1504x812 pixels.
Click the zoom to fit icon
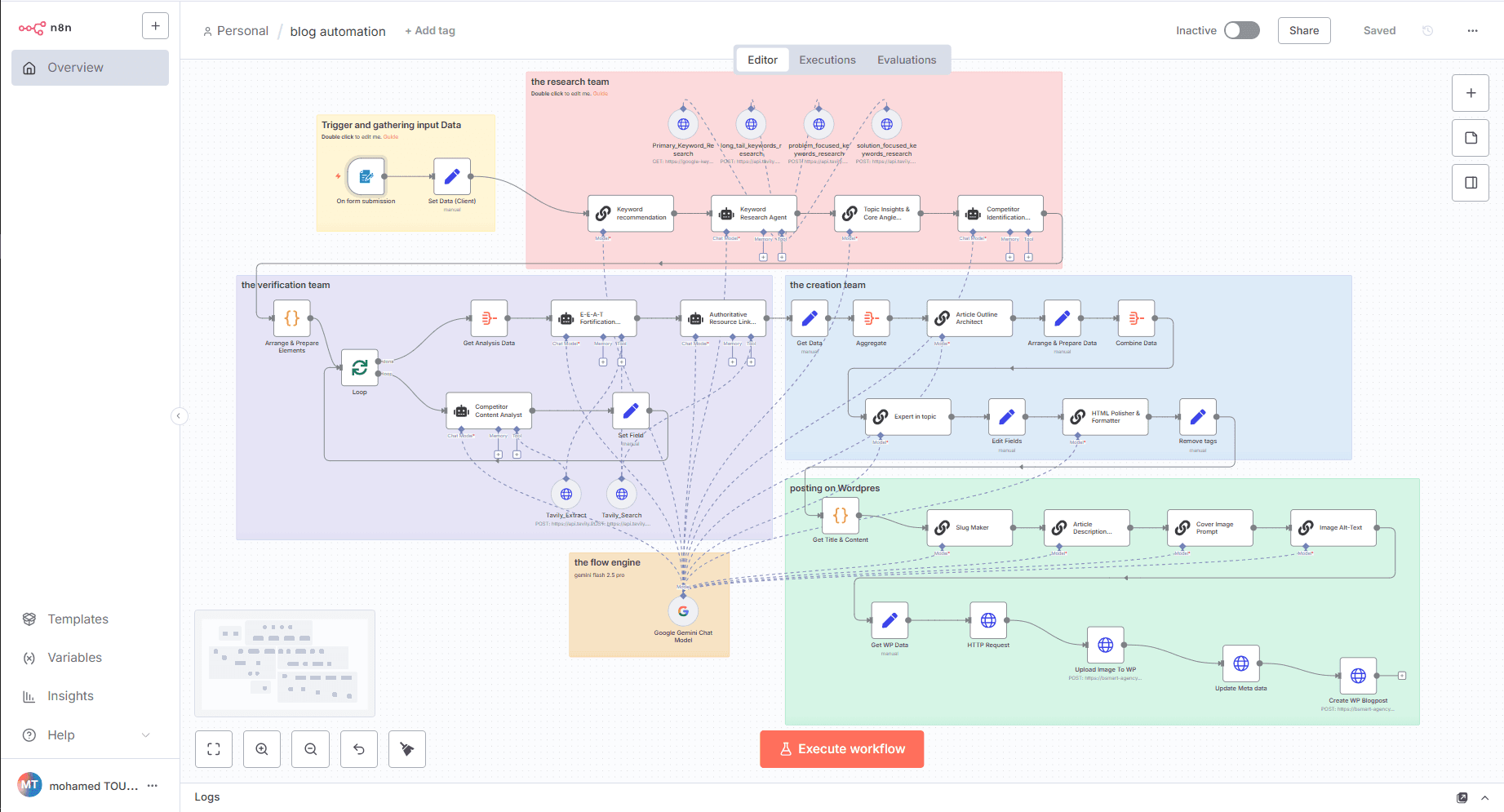click(214, 749)
